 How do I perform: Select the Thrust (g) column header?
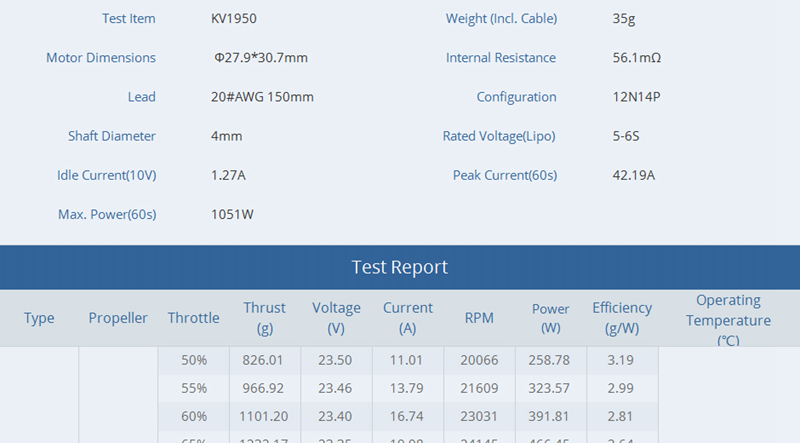[x=264, y=318]
